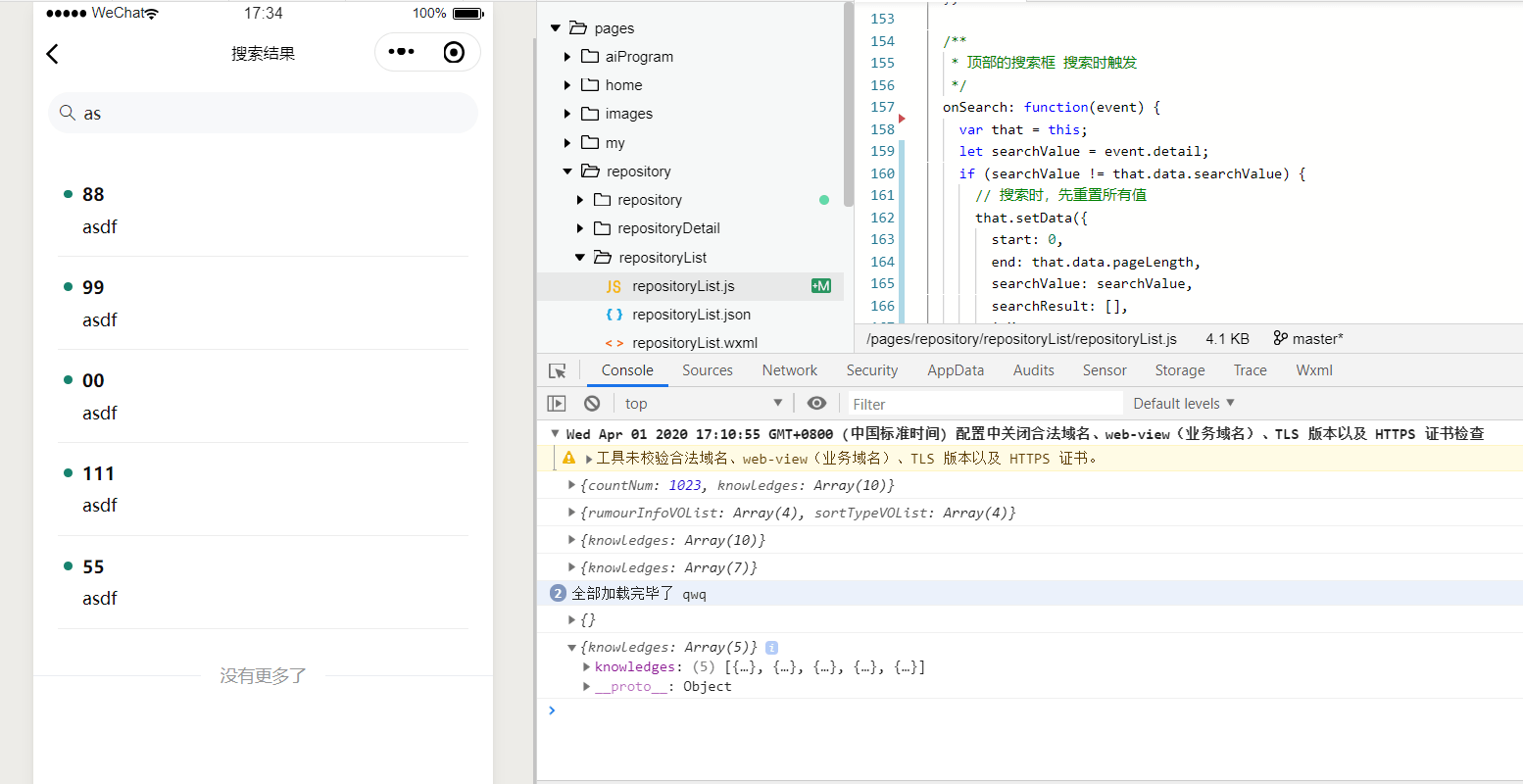Open the repositoryList.json file
This screenshot has height=784, width=1523.
tap(690, 315)
